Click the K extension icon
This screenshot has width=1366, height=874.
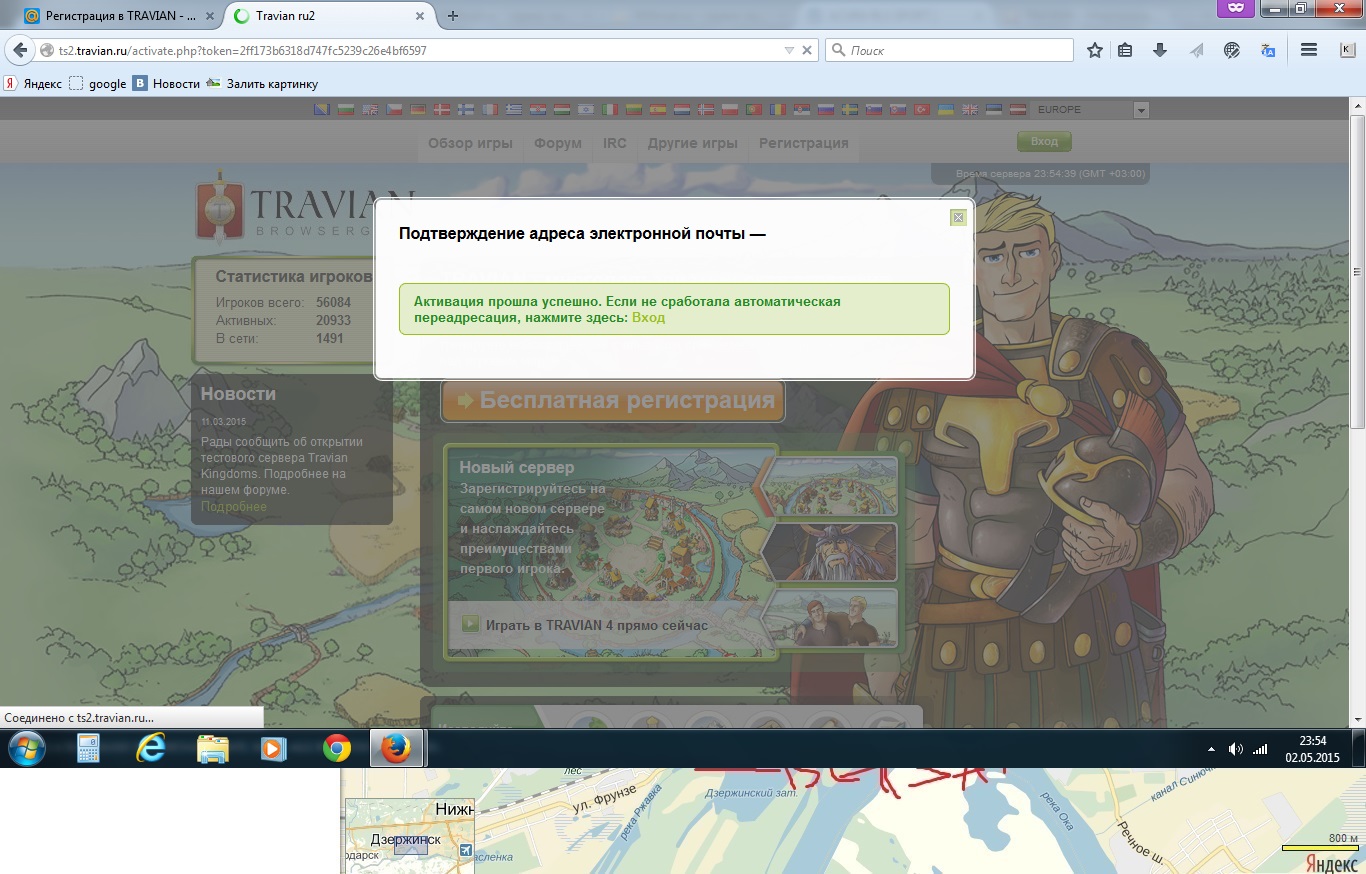click(x=1347, y=50)
